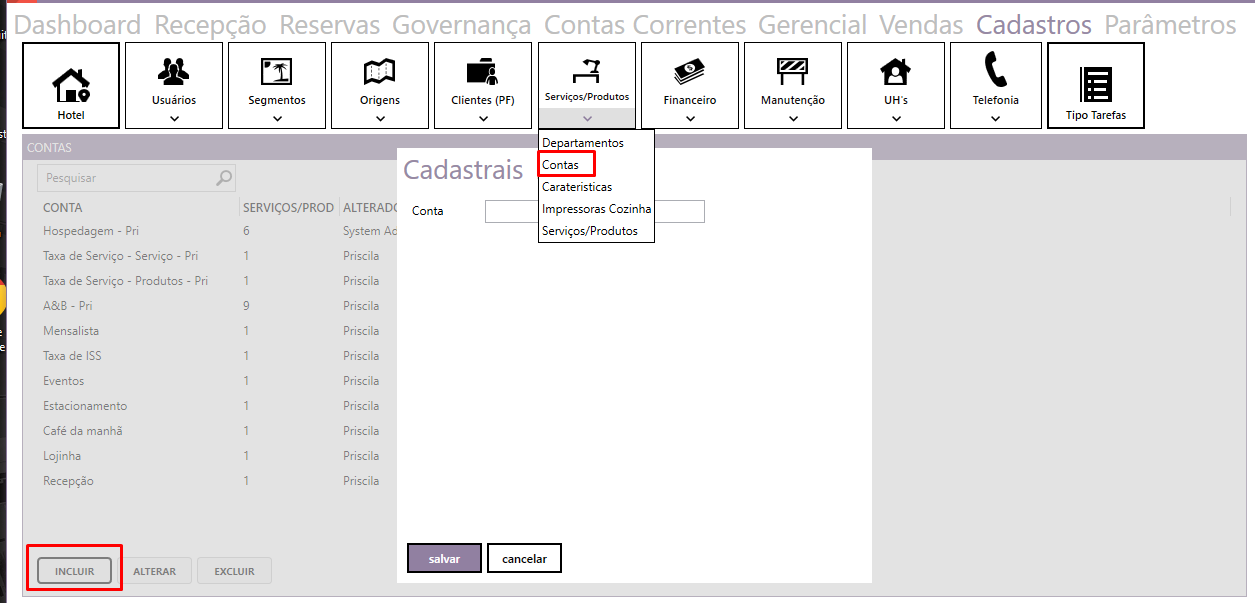Select Impressoras Cozinha menu entry
1255x603 pixels.
click(596, 209)
